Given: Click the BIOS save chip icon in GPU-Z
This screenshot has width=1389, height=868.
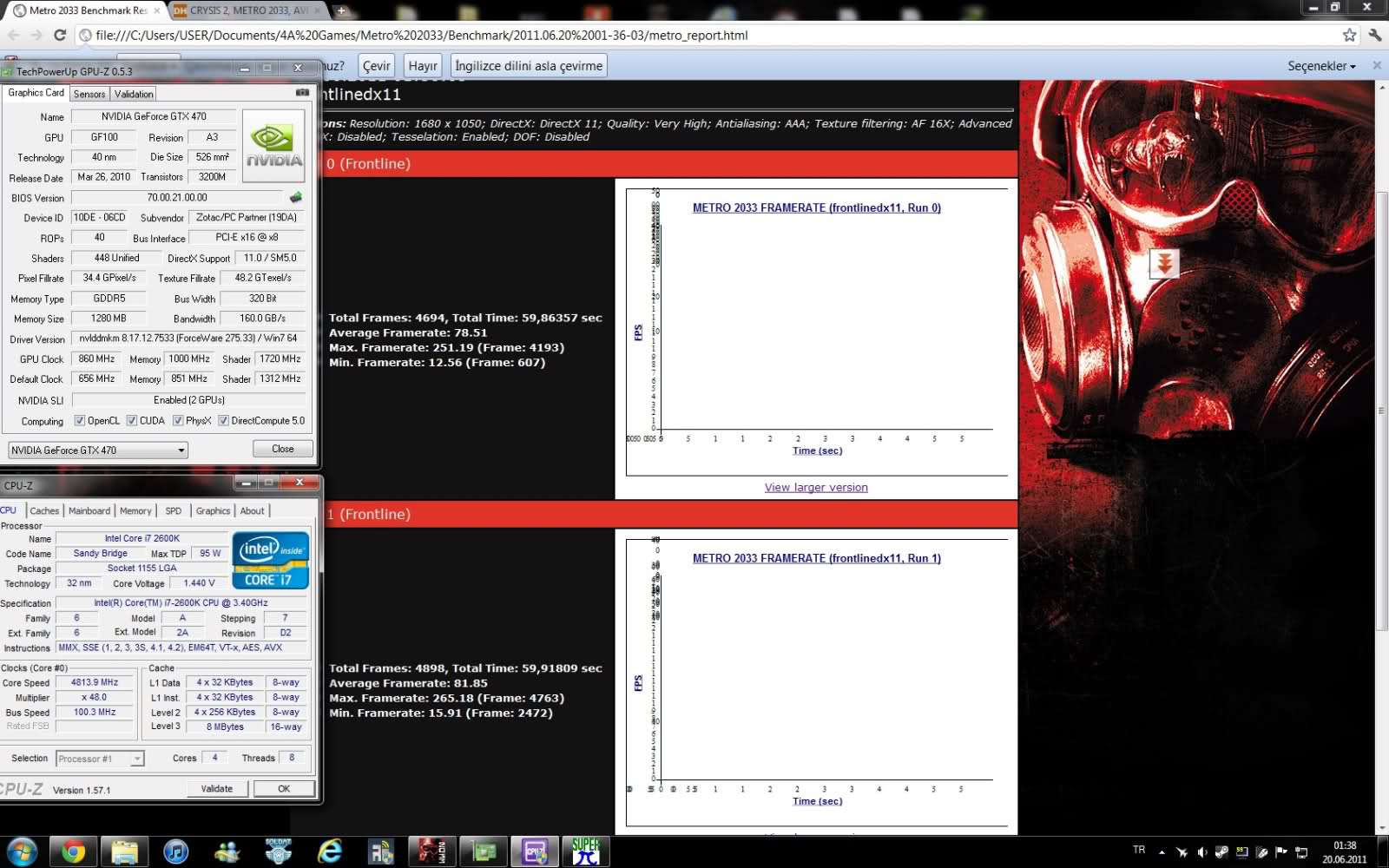Looking at the screenshot, I should tap(296, 197).
